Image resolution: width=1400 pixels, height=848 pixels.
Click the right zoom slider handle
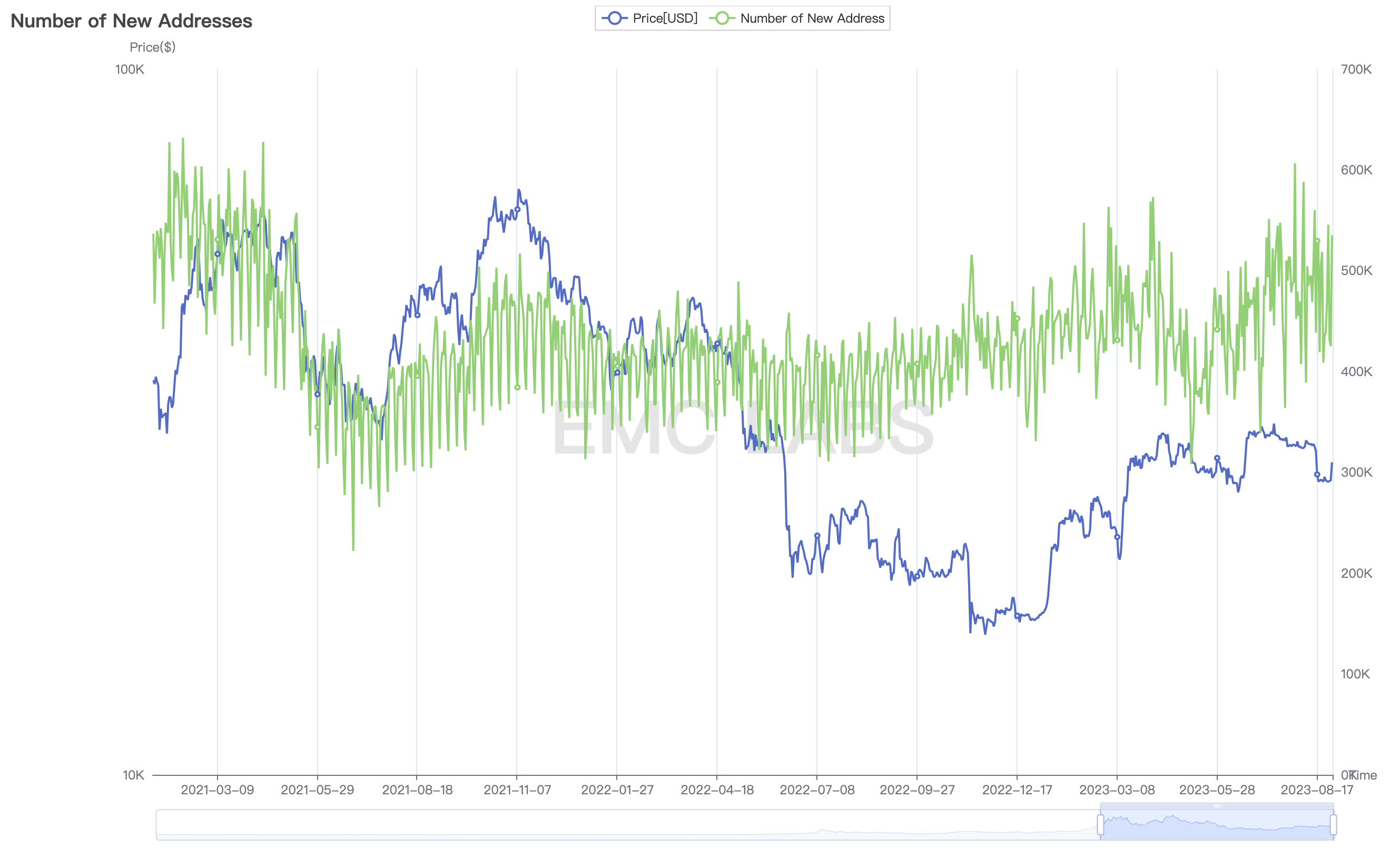coord(1333,824)
